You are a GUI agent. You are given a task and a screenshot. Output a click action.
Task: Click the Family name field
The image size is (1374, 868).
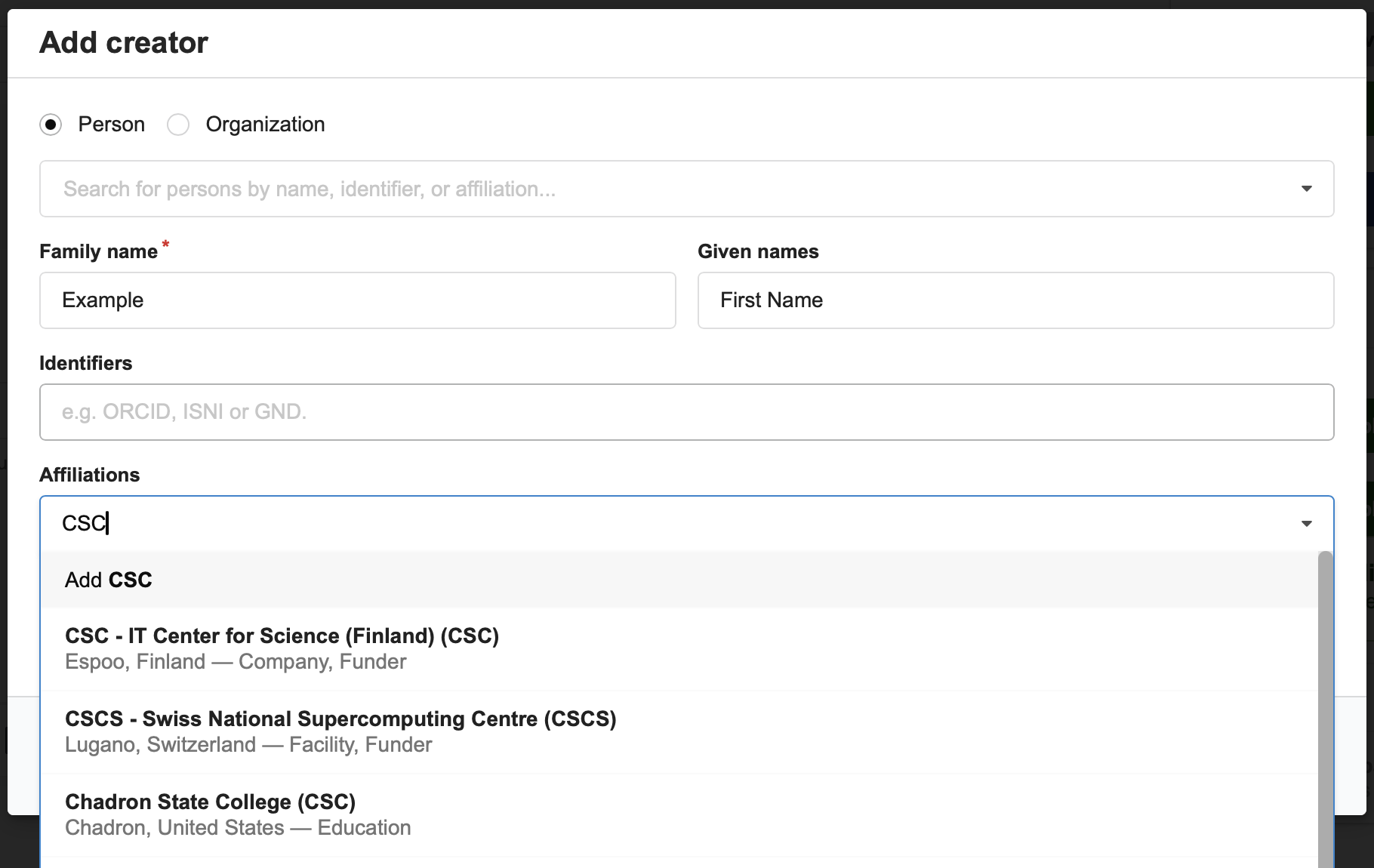(x=357, y=300)
